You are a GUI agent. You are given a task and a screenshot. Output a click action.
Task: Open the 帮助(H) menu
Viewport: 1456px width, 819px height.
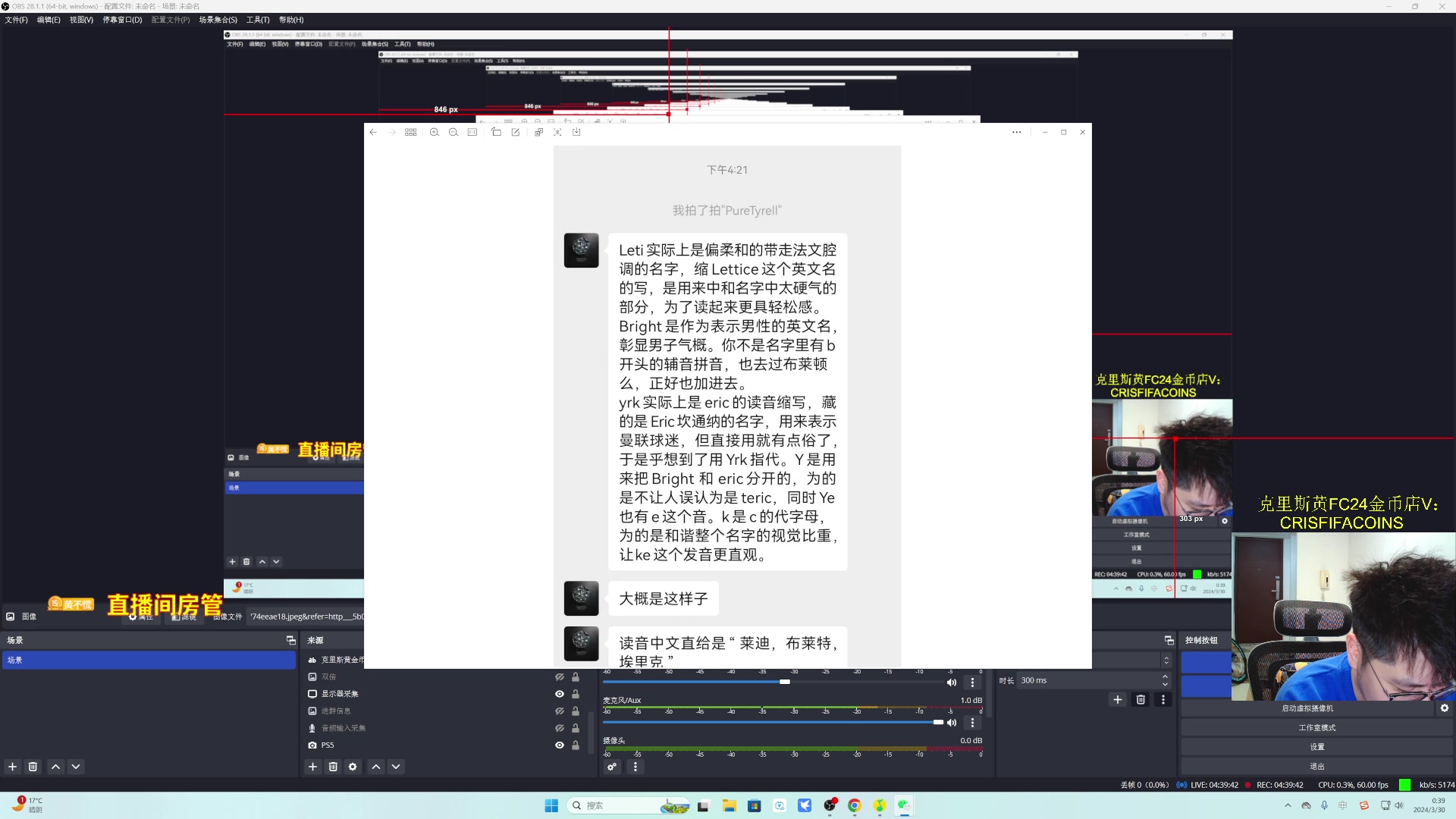(x=291, y=20)
